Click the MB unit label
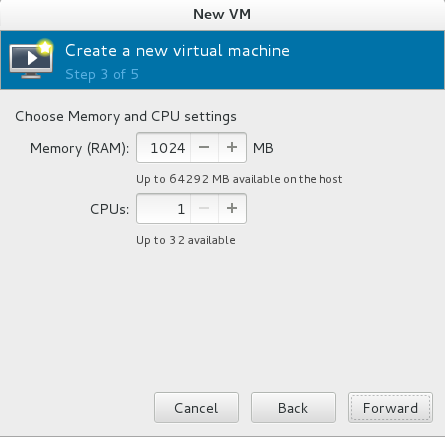 [263, 148]
